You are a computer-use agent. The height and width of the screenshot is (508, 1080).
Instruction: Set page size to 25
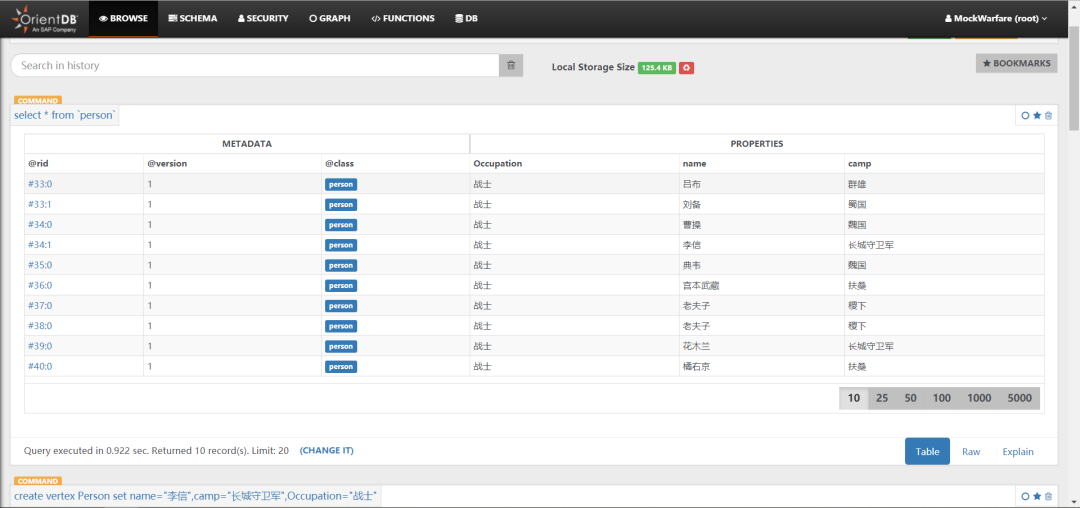(x=882, y=398)
